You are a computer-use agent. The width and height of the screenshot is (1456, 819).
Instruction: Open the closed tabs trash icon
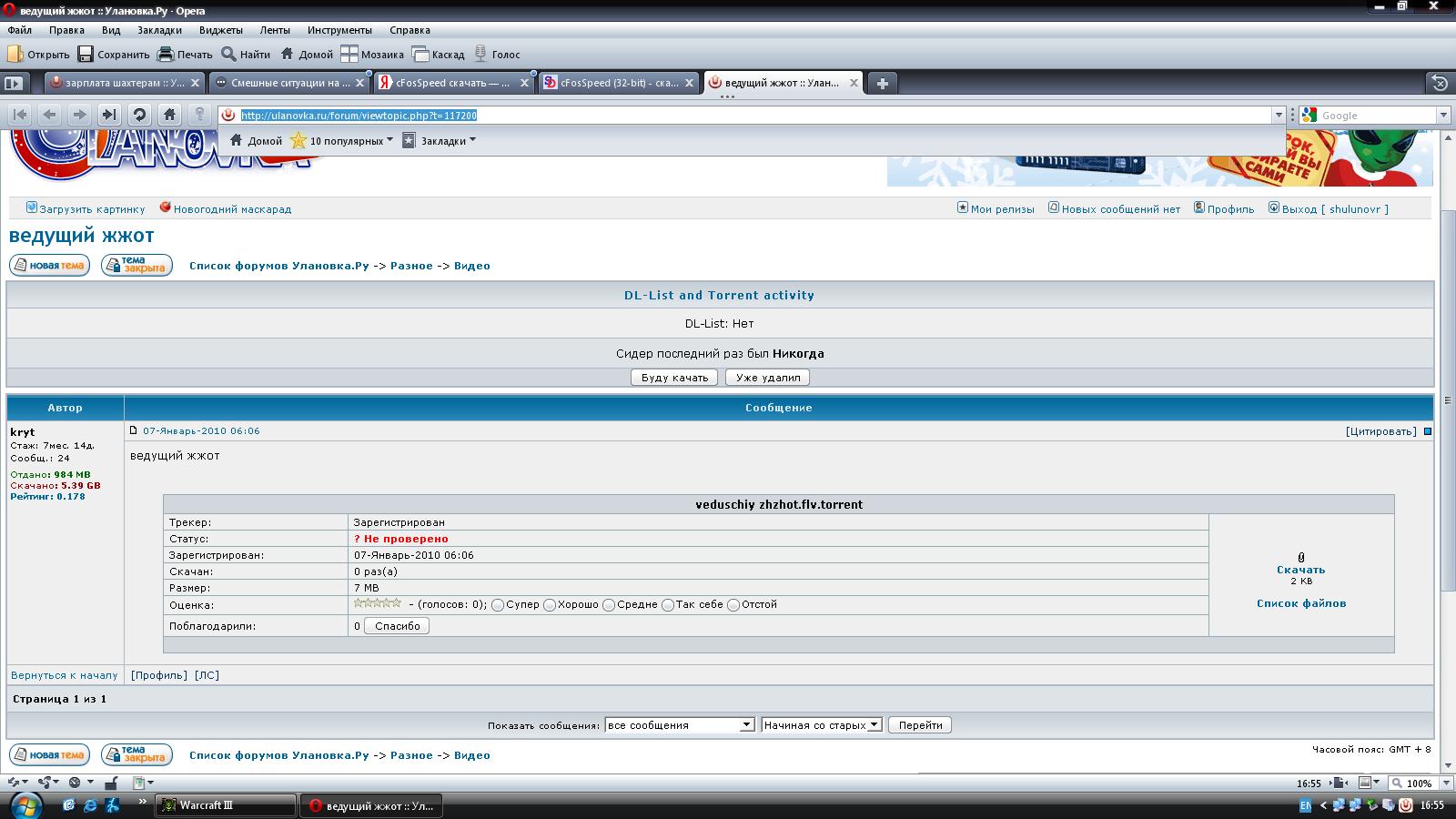tap(1439, 83)
